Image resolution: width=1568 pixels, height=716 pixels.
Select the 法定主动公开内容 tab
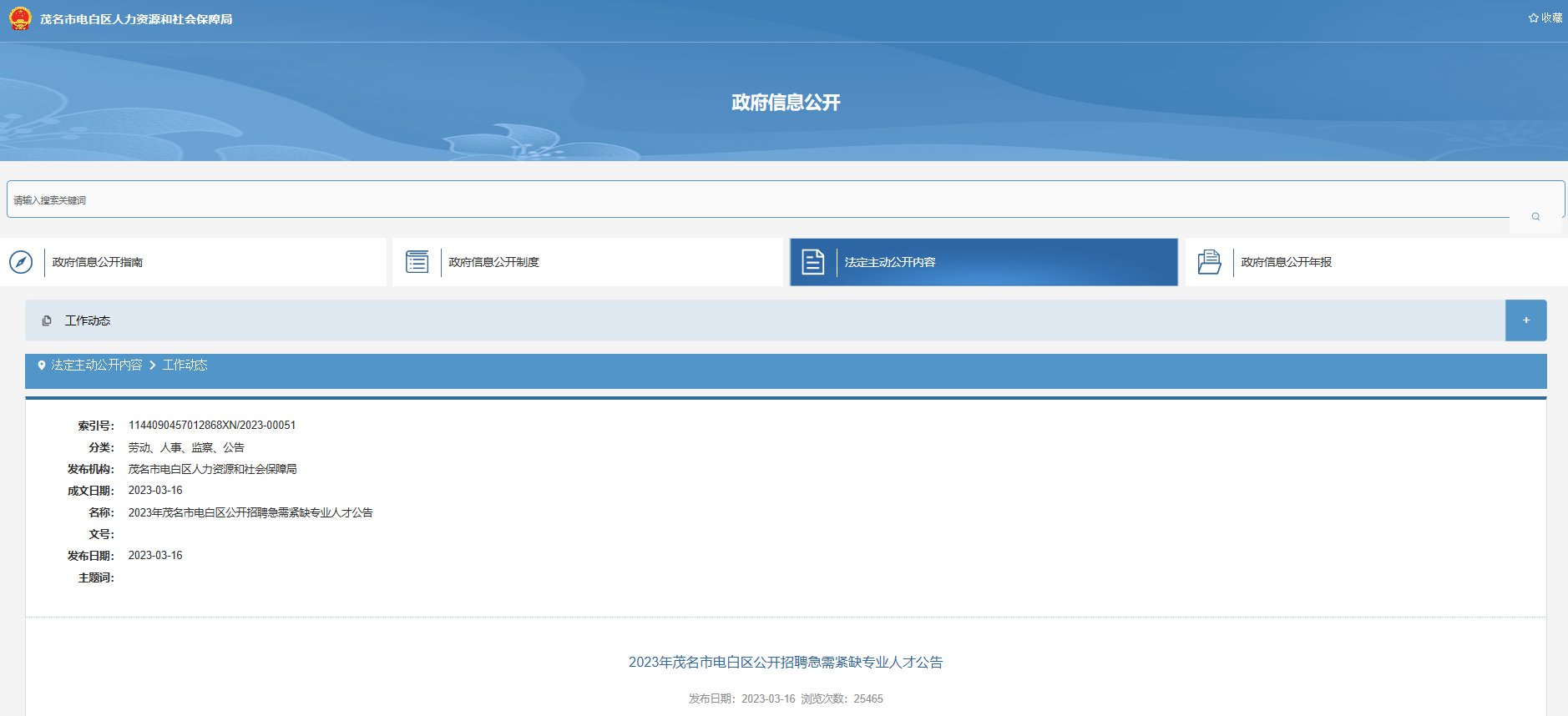(x=890, y=262)
